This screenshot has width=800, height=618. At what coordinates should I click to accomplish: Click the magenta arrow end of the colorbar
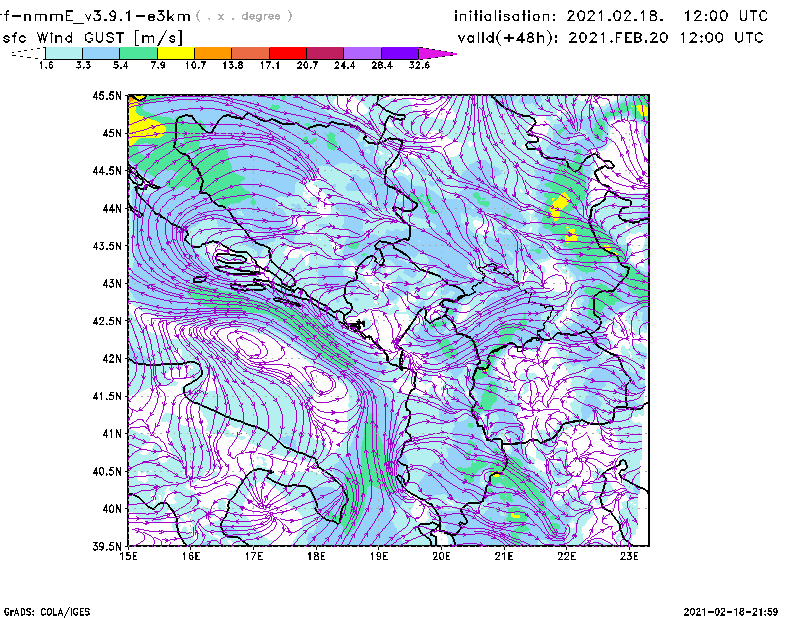pyautogui.click(x=437, y=53)
